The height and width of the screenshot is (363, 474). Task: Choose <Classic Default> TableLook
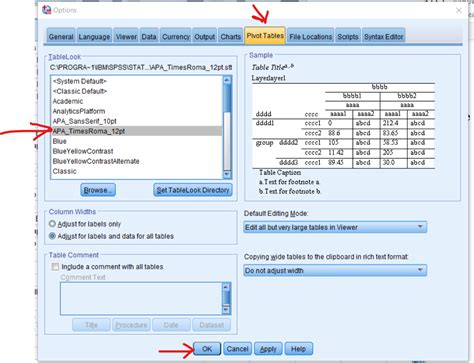[136, 91]
